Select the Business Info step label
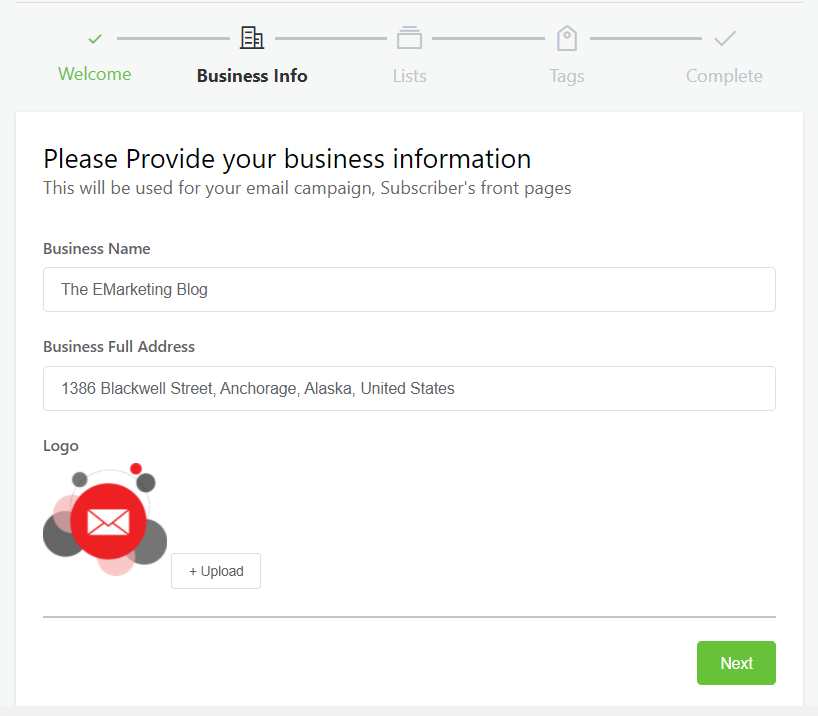The height and width of the screenshot is (716, 818). [x=252, y=76]
